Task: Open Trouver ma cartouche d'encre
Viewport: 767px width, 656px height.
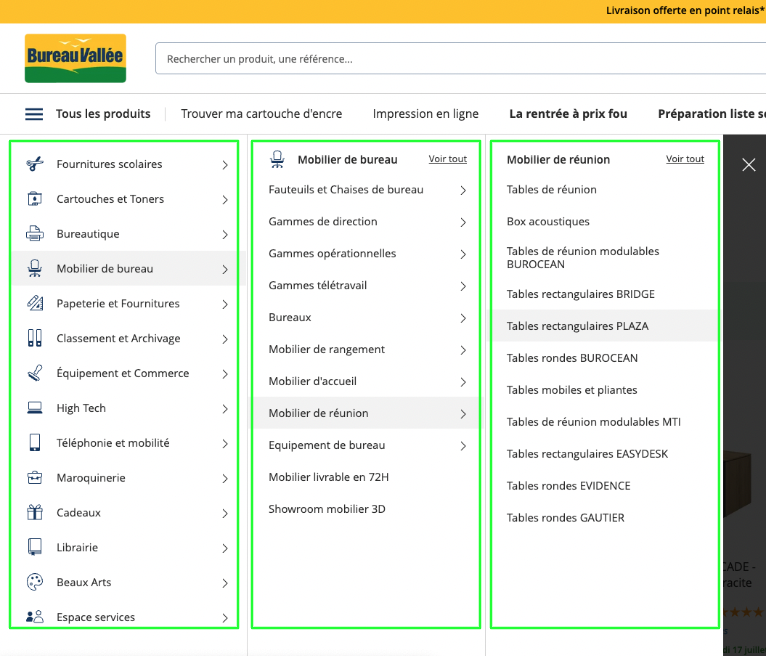Action: (262, 114)
